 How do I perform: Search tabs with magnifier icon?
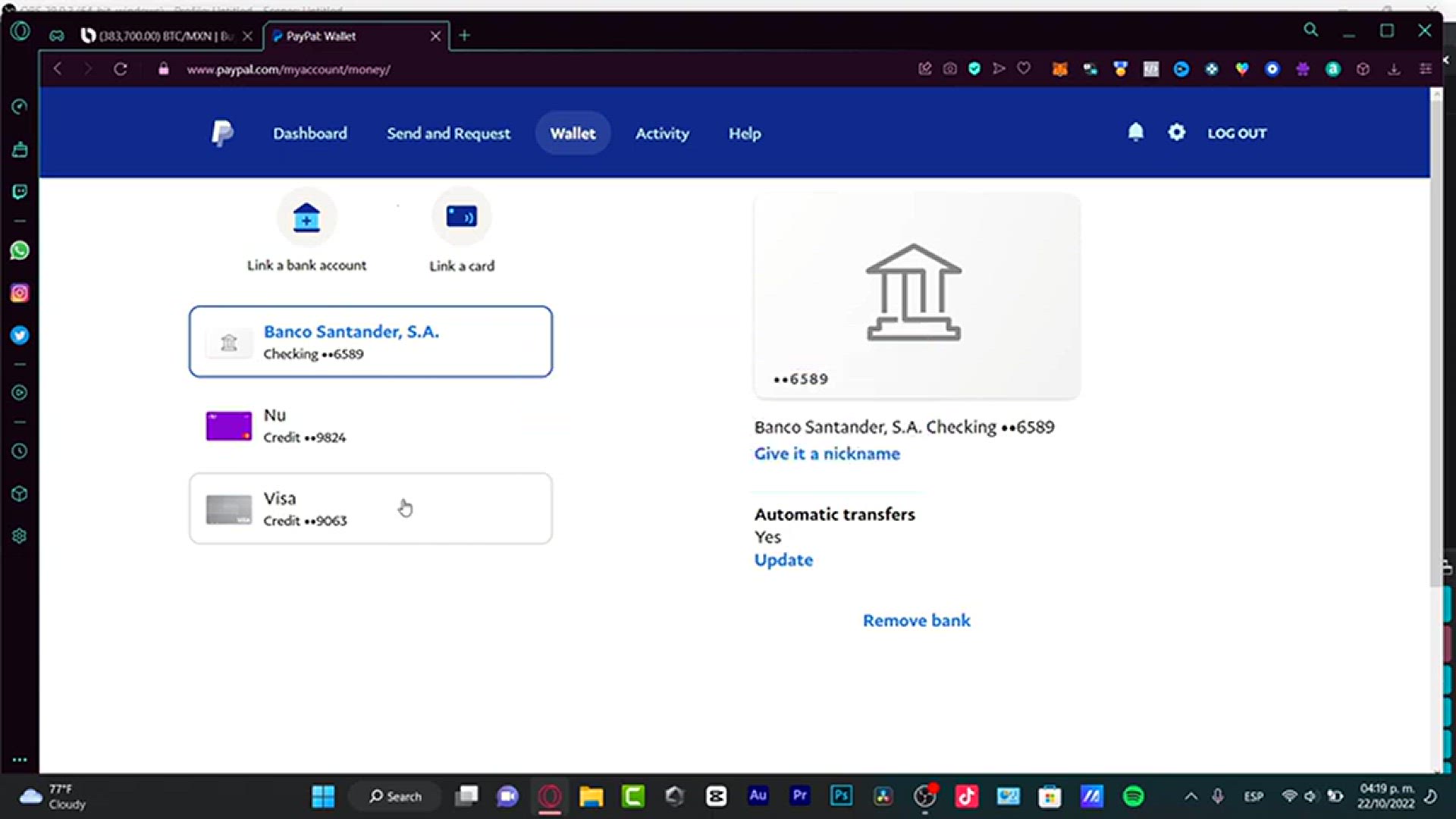coord(1310,30)
